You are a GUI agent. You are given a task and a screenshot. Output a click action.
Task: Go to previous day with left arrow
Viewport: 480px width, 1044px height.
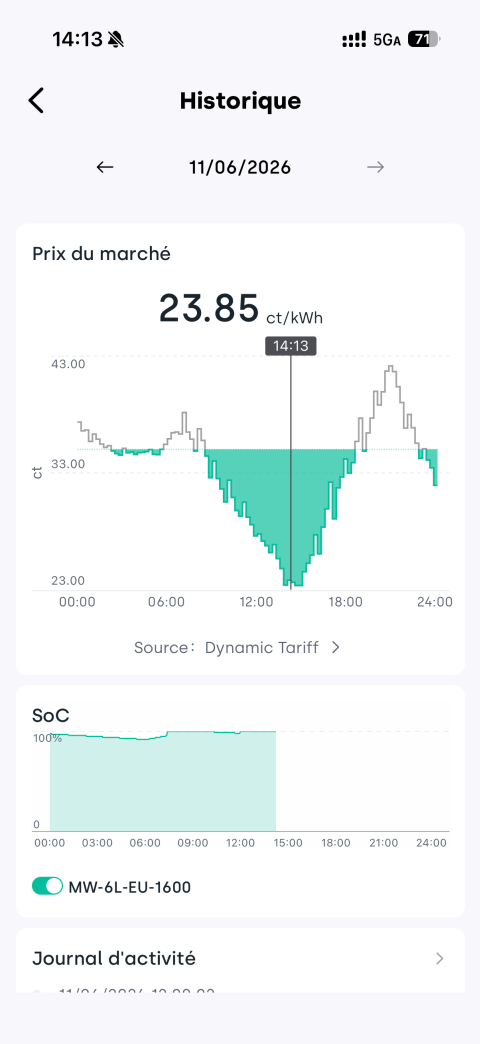point(105,167)
